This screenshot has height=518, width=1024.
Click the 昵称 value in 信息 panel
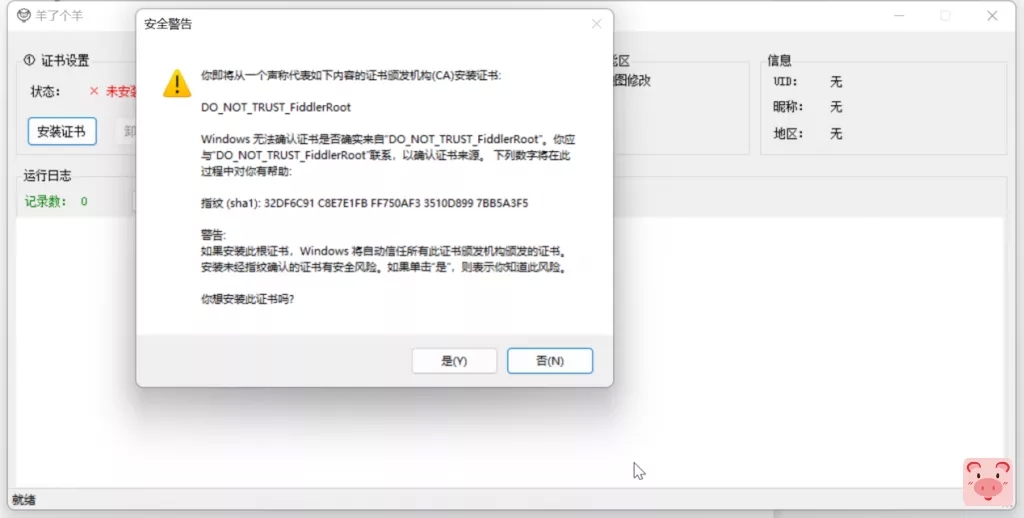[x=836, y=107]
